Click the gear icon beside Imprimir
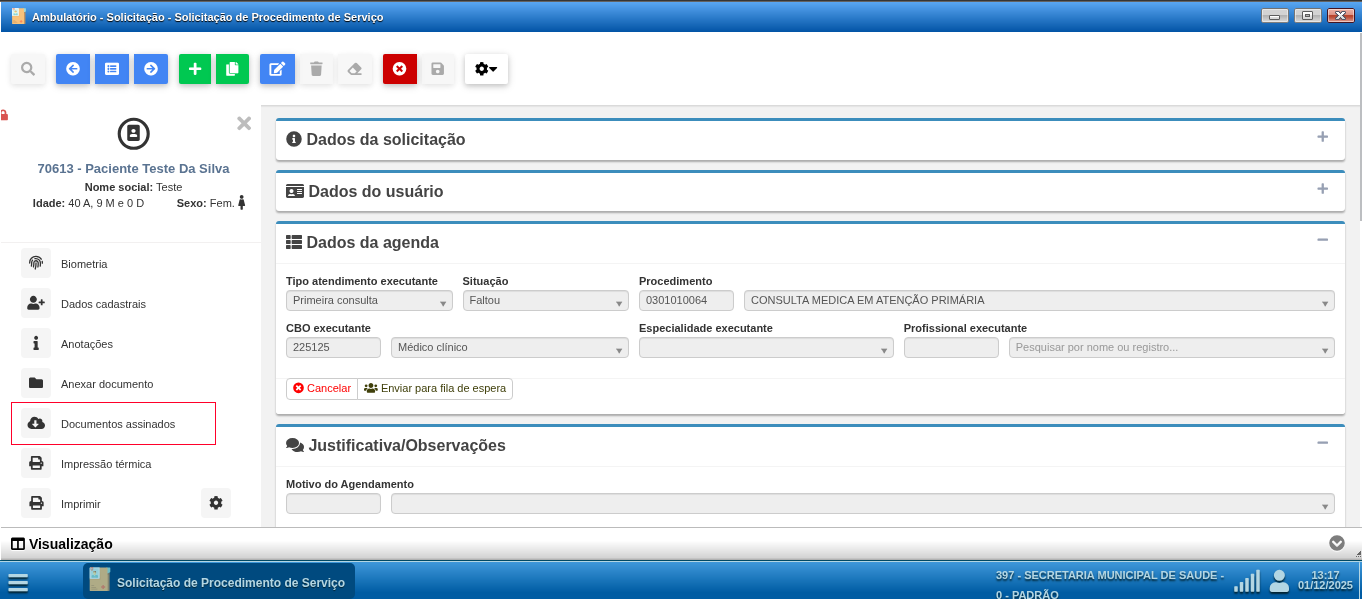This screenshot has height=599, width=1362. click(216, 503)
